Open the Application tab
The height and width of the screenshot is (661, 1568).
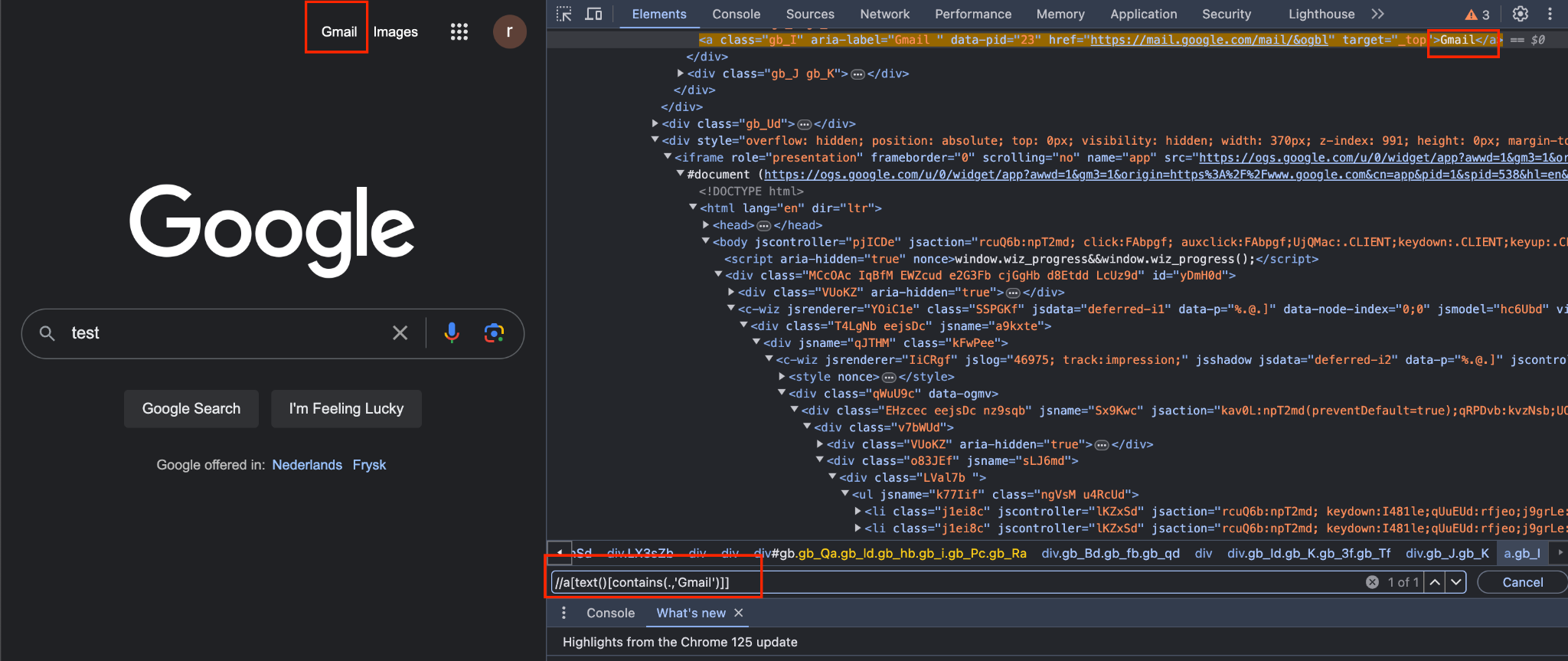pyautogui.click(x=1144, y=14)
